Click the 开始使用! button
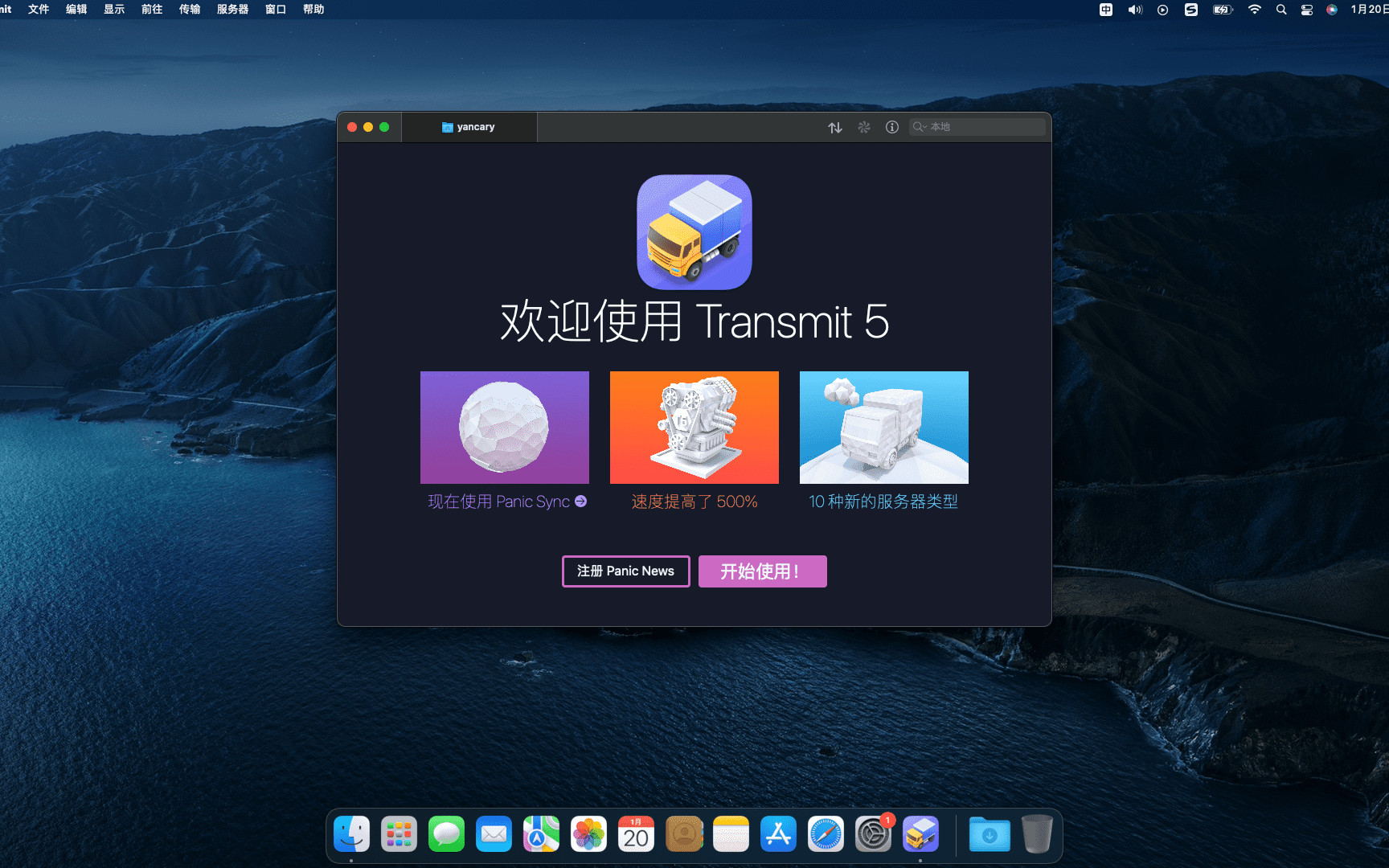 763,571
